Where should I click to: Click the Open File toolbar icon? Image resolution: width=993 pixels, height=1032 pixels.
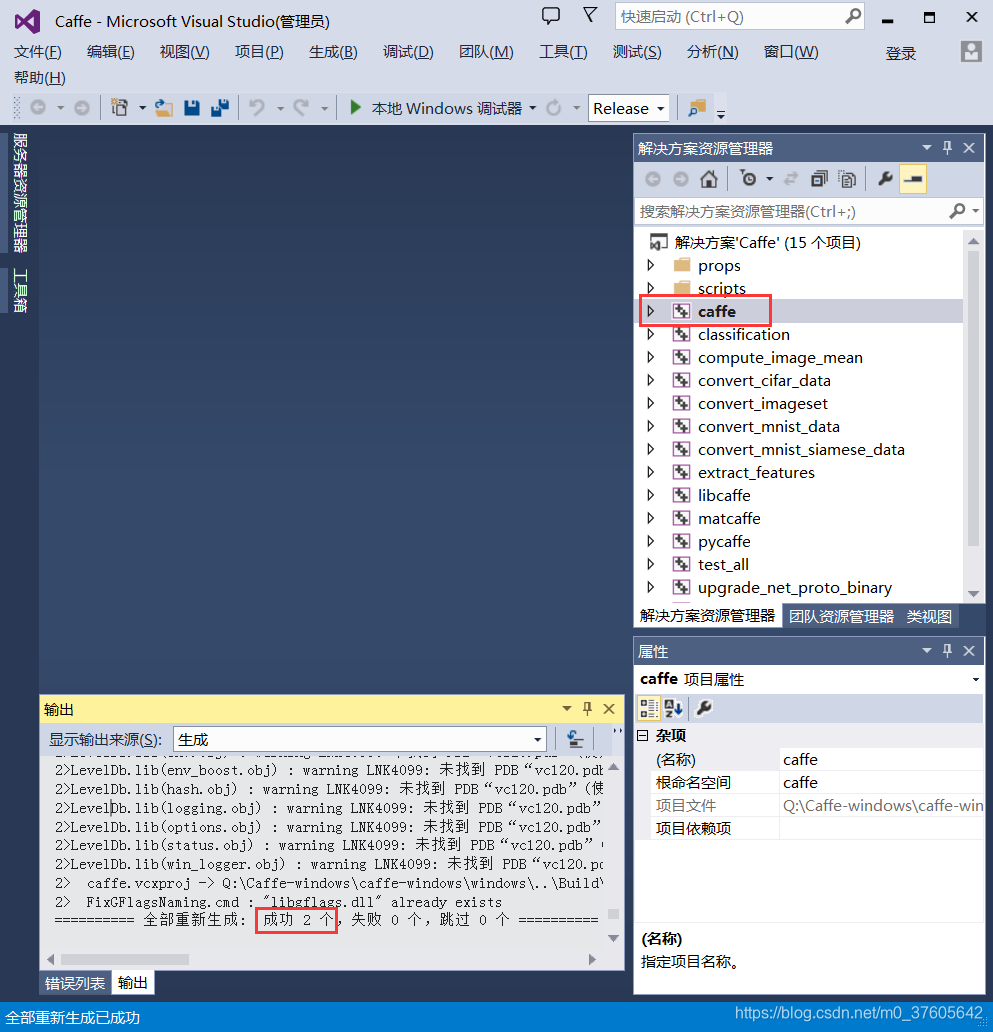tap(164, 107)
